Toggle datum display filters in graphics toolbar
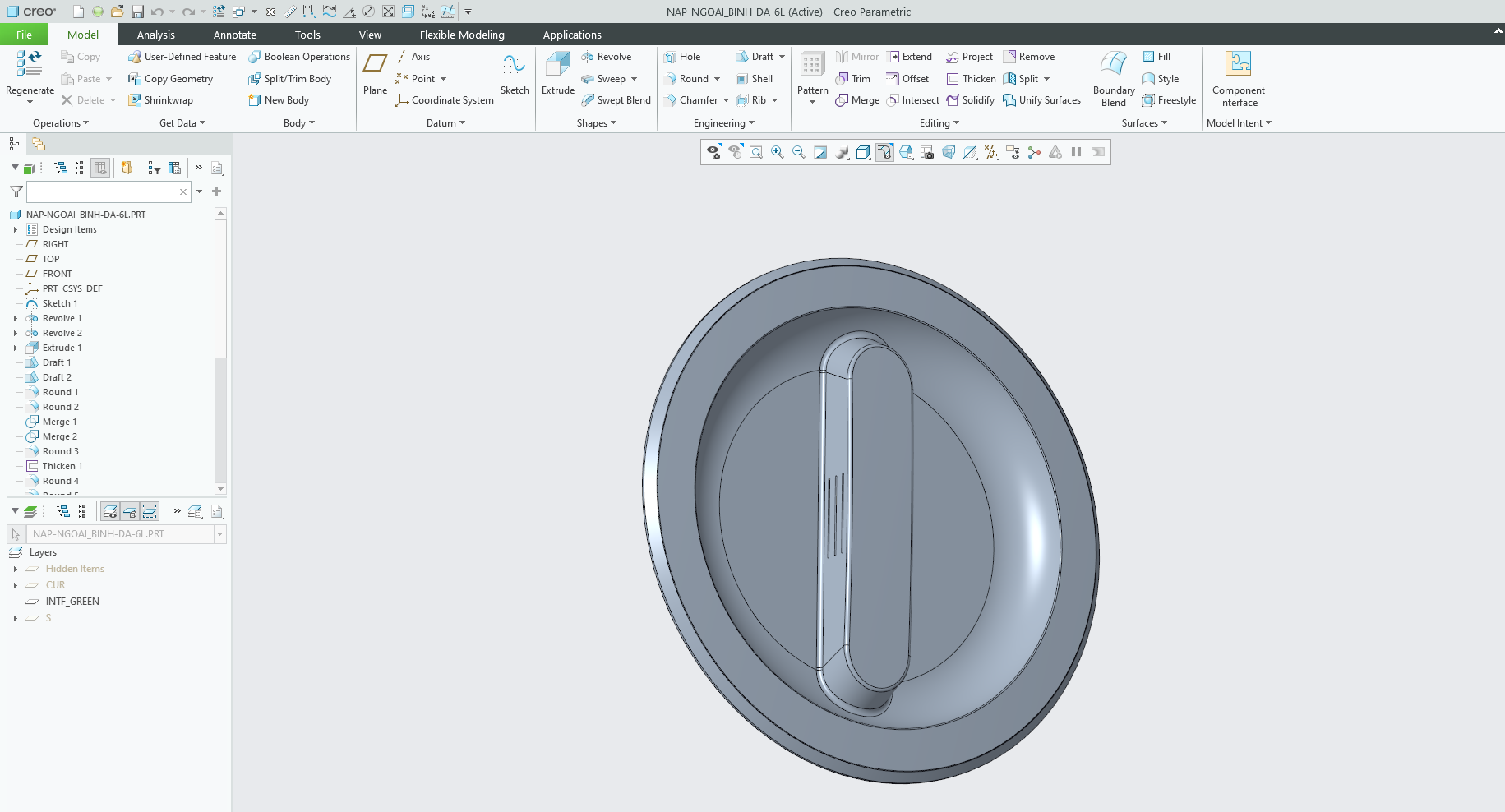This screenshot has width=1505, height=812. [991, 152]
